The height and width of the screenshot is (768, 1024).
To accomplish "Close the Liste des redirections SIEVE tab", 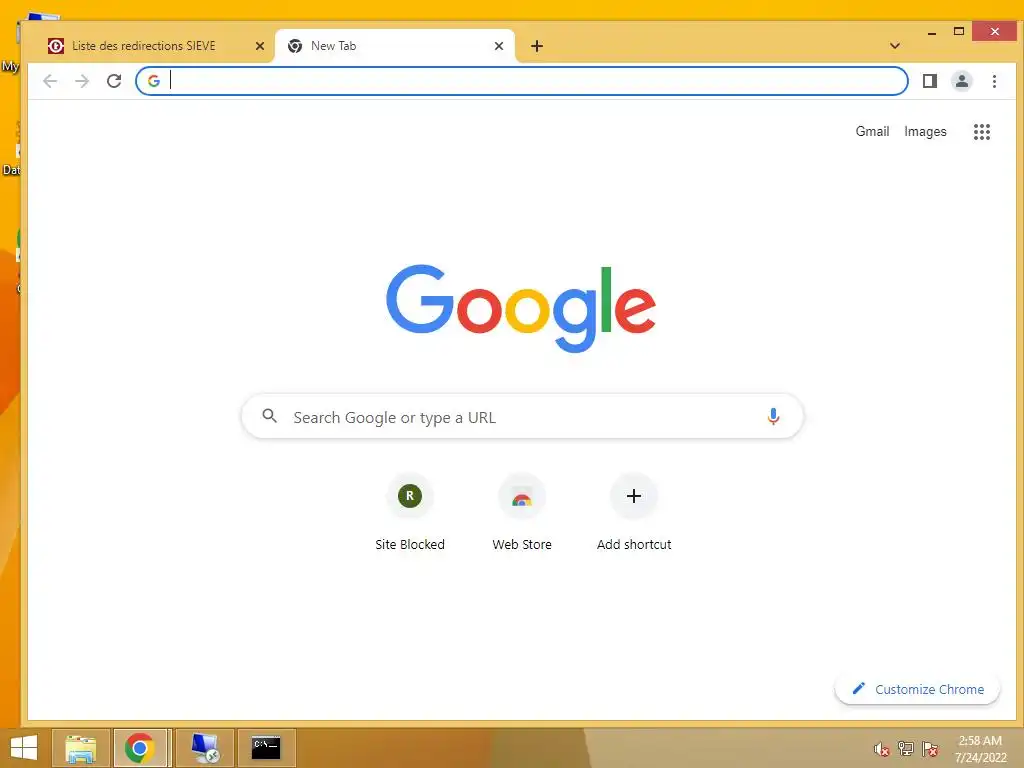I will click(x=260, y=46).
